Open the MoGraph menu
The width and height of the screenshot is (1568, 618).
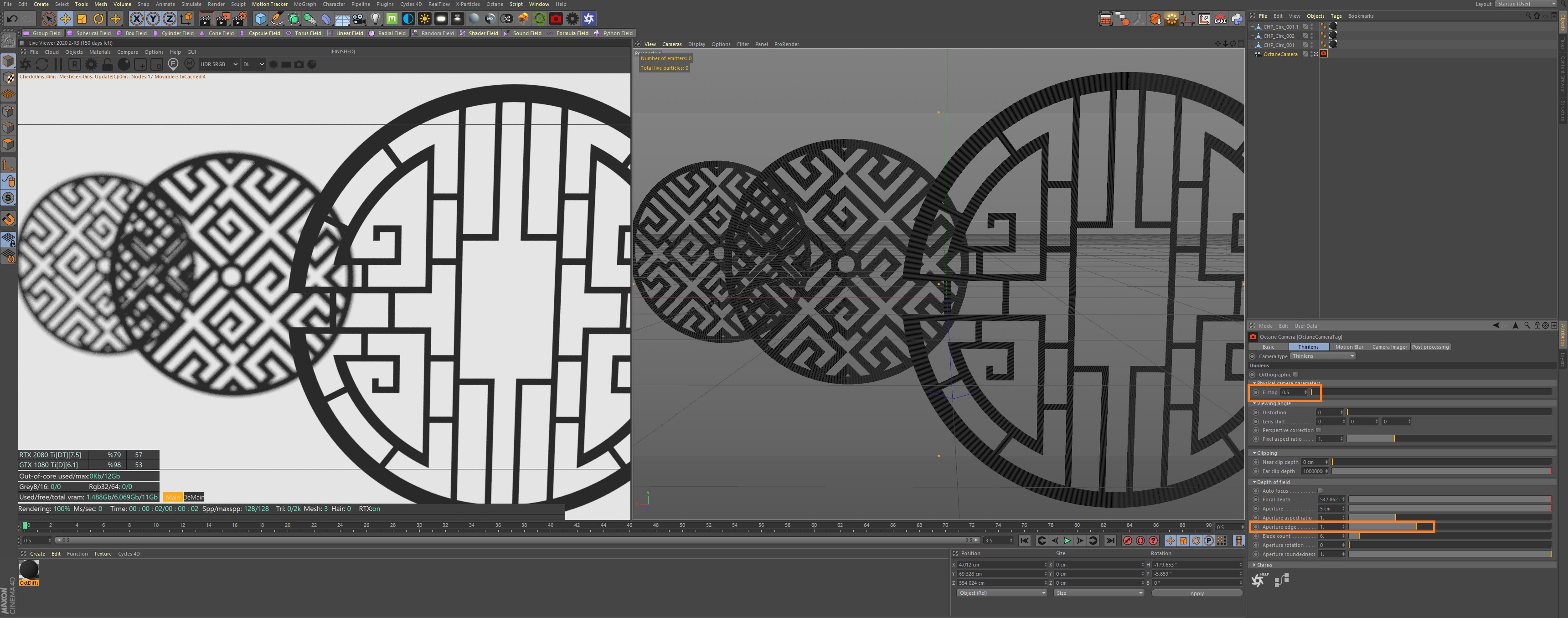point(305,4)
